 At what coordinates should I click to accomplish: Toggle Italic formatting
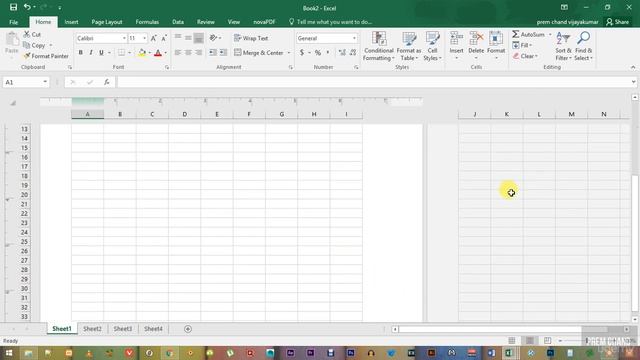tap(91, 53)
